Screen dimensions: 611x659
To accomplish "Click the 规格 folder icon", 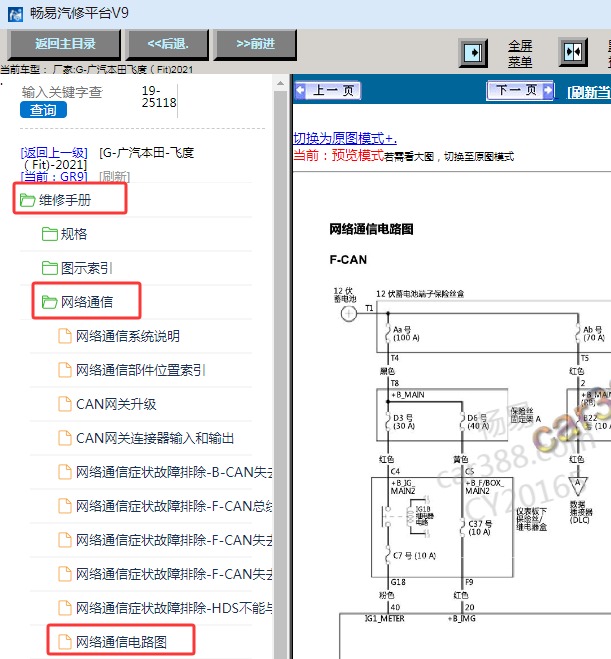I will pos(50,234).
